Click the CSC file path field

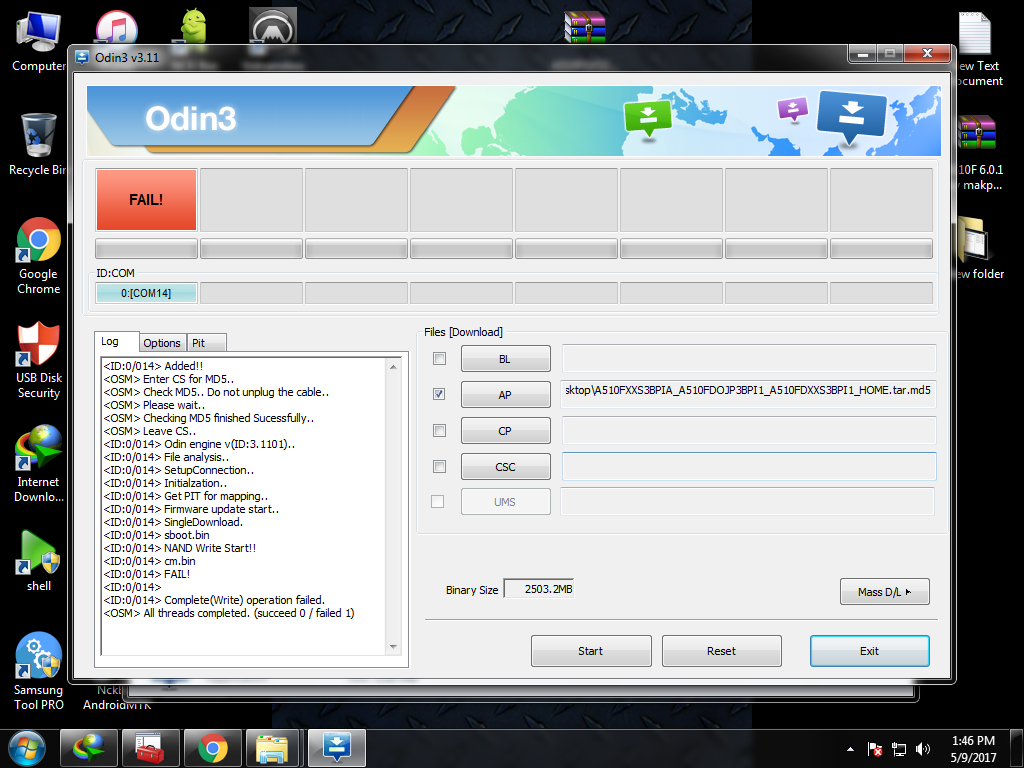pos(748,466)
